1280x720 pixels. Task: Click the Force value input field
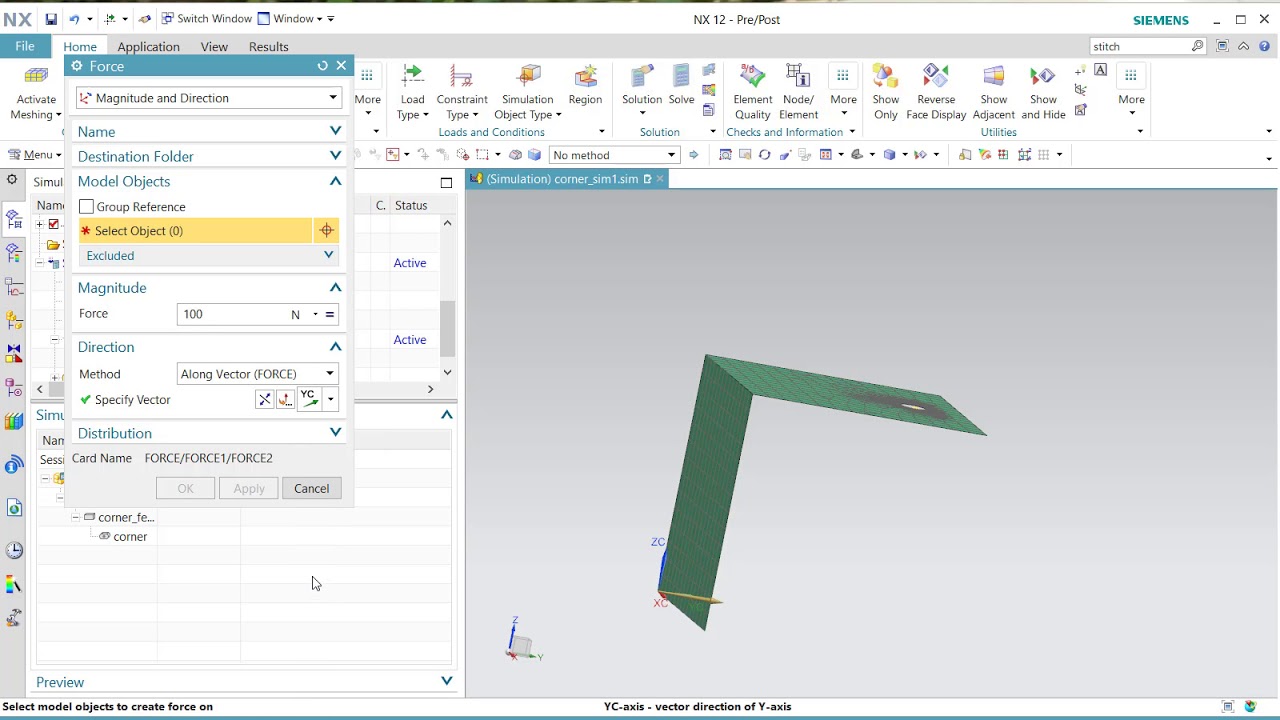[x=233, y=314]
